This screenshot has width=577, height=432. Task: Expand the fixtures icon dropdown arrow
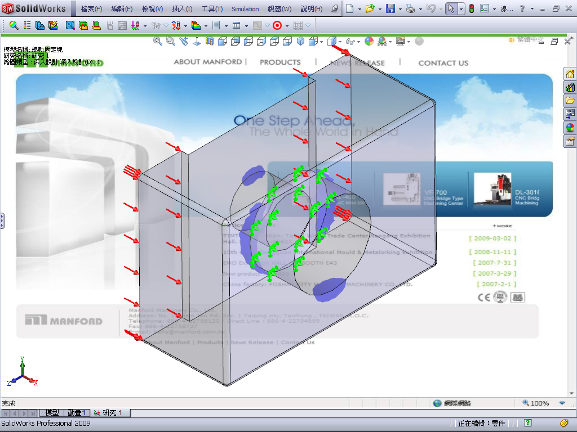(145, 25)
